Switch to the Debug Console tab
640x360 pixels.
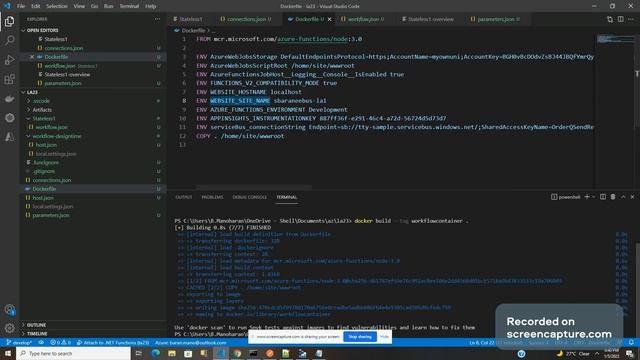point(249,197)
